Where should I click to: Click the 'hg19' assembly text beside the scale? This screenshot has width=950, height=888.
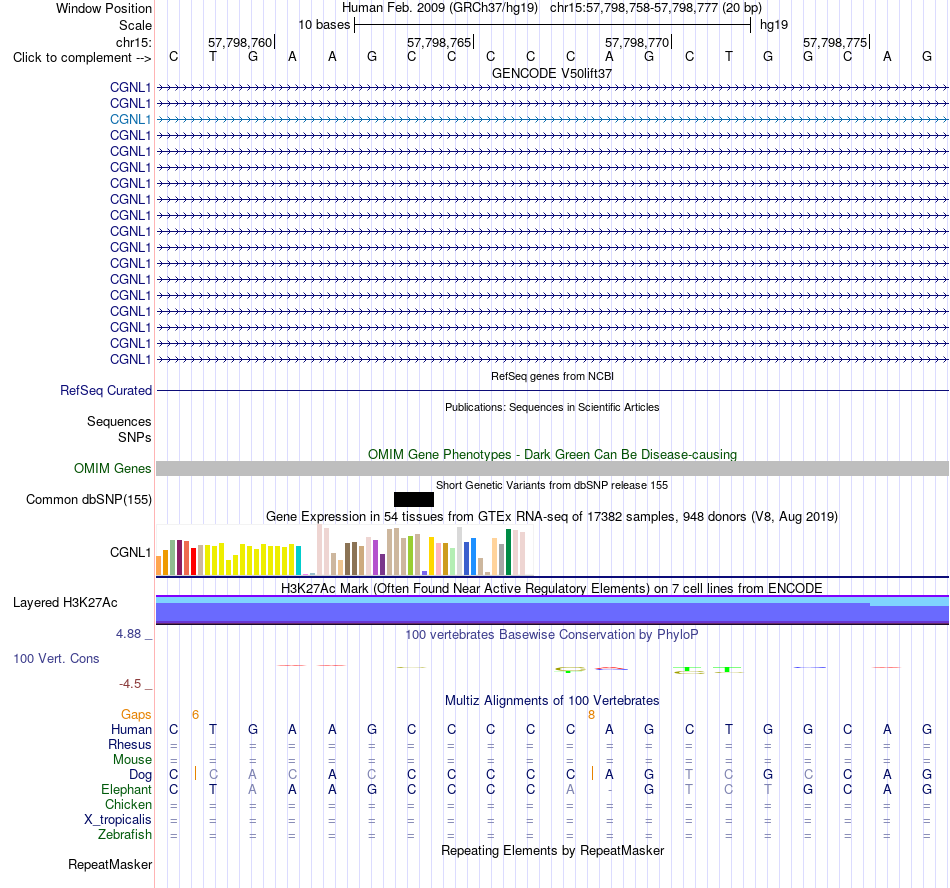click(x=774, y=25)
